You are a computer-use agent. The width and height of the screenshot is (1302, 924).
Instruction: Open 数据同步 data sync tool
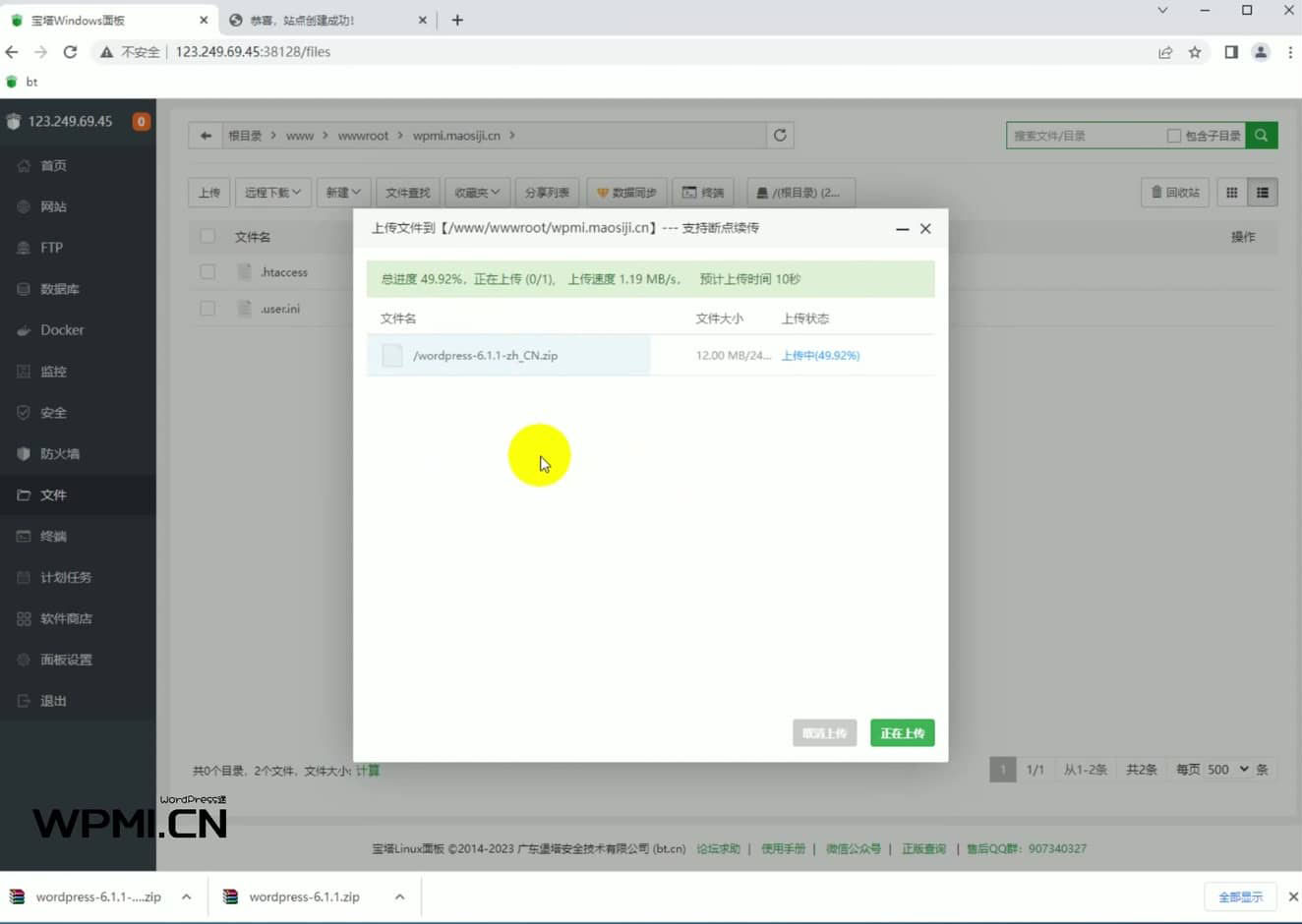[626, 192]
